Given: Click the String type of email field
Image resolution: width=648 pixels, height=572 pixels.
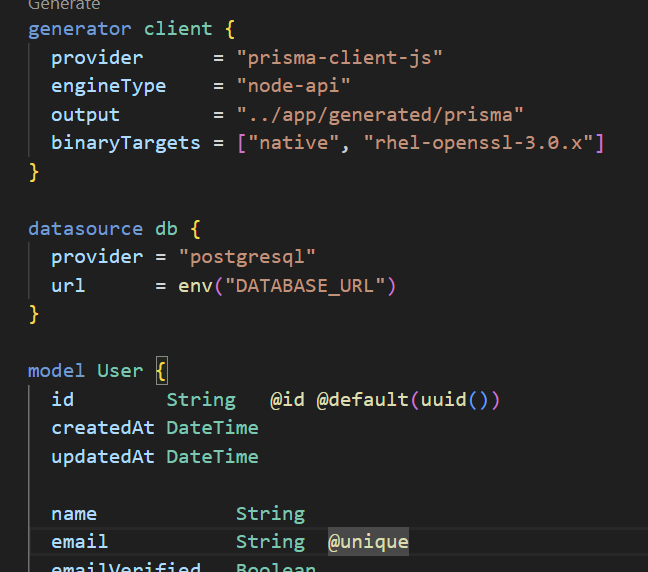Looking at the screenshot, I should [x=270, y=543].
